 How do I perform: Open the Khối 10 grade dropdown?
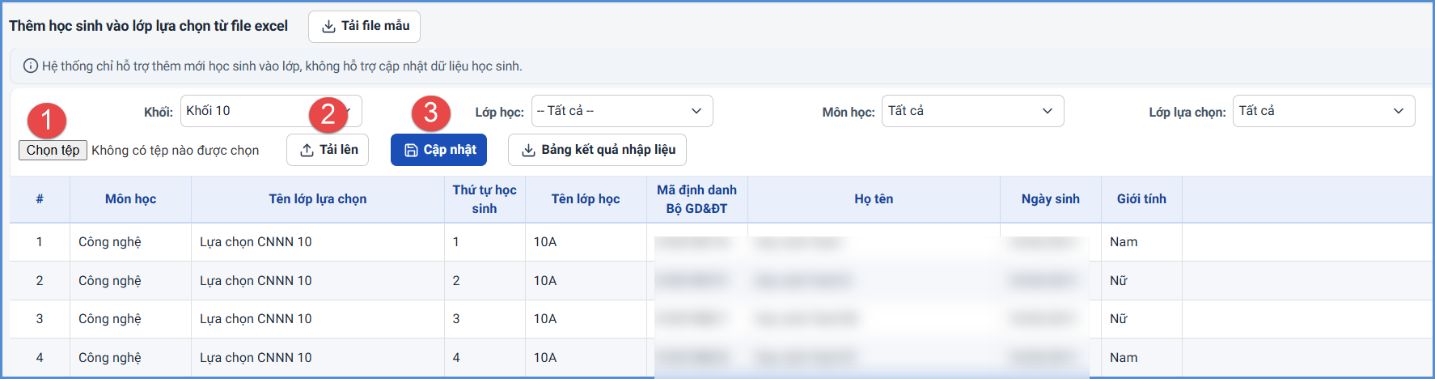(x=271, y=111)
